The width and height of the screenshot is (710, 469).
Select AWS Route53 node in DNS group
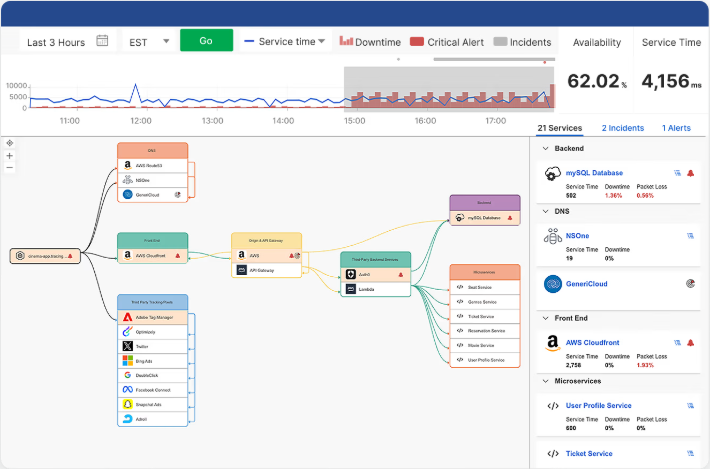[x=153, y=166]
